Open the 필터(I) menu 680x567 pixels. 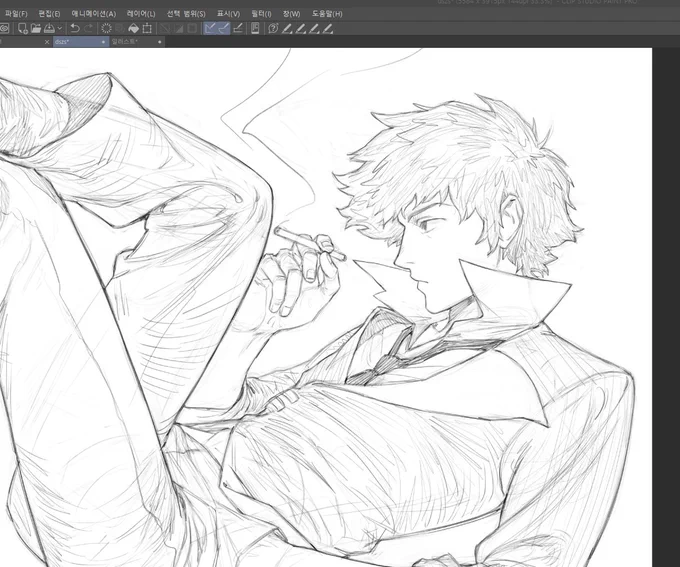click(x=261, y=14)
